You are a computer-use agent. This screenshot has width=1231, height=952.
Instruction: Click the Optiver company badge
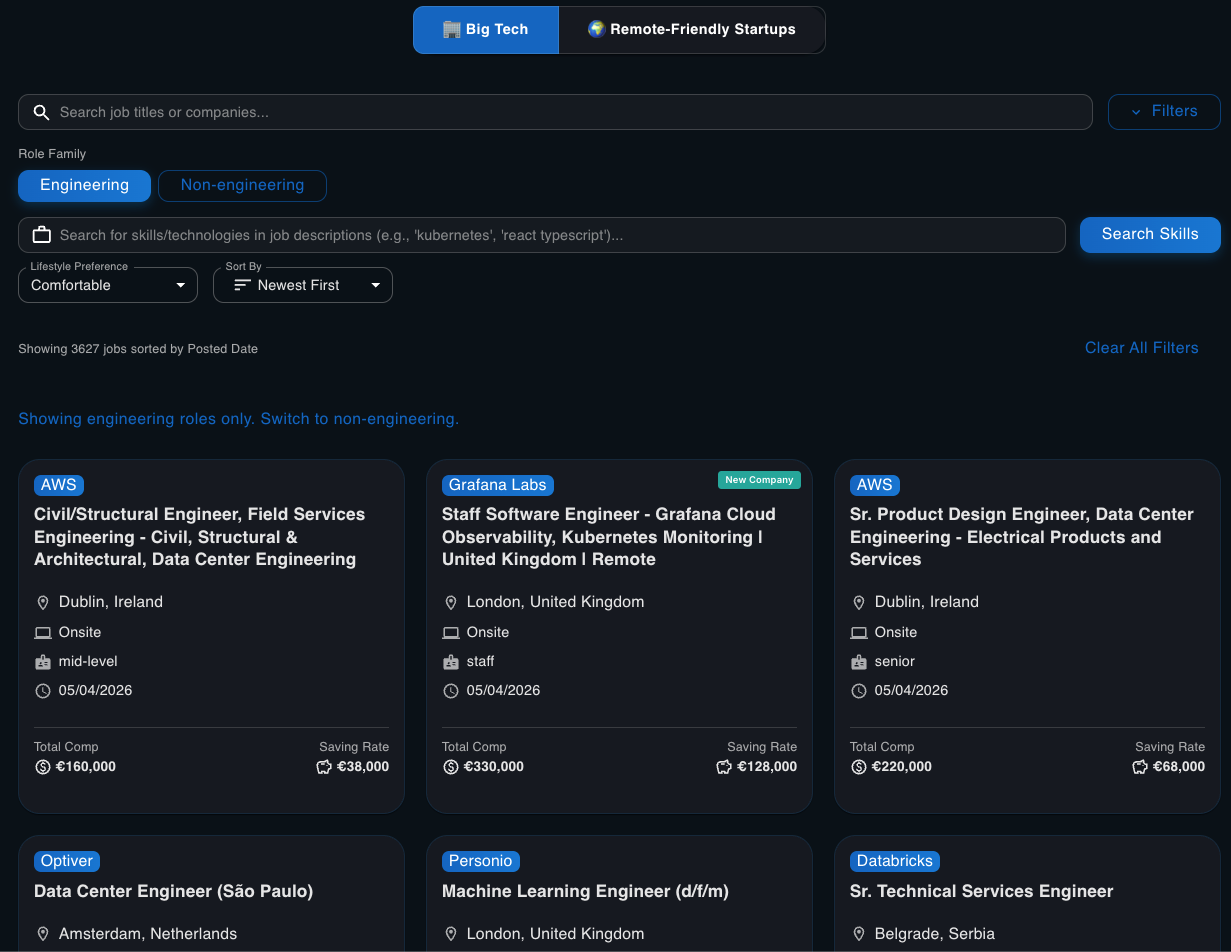coord(67,861)
